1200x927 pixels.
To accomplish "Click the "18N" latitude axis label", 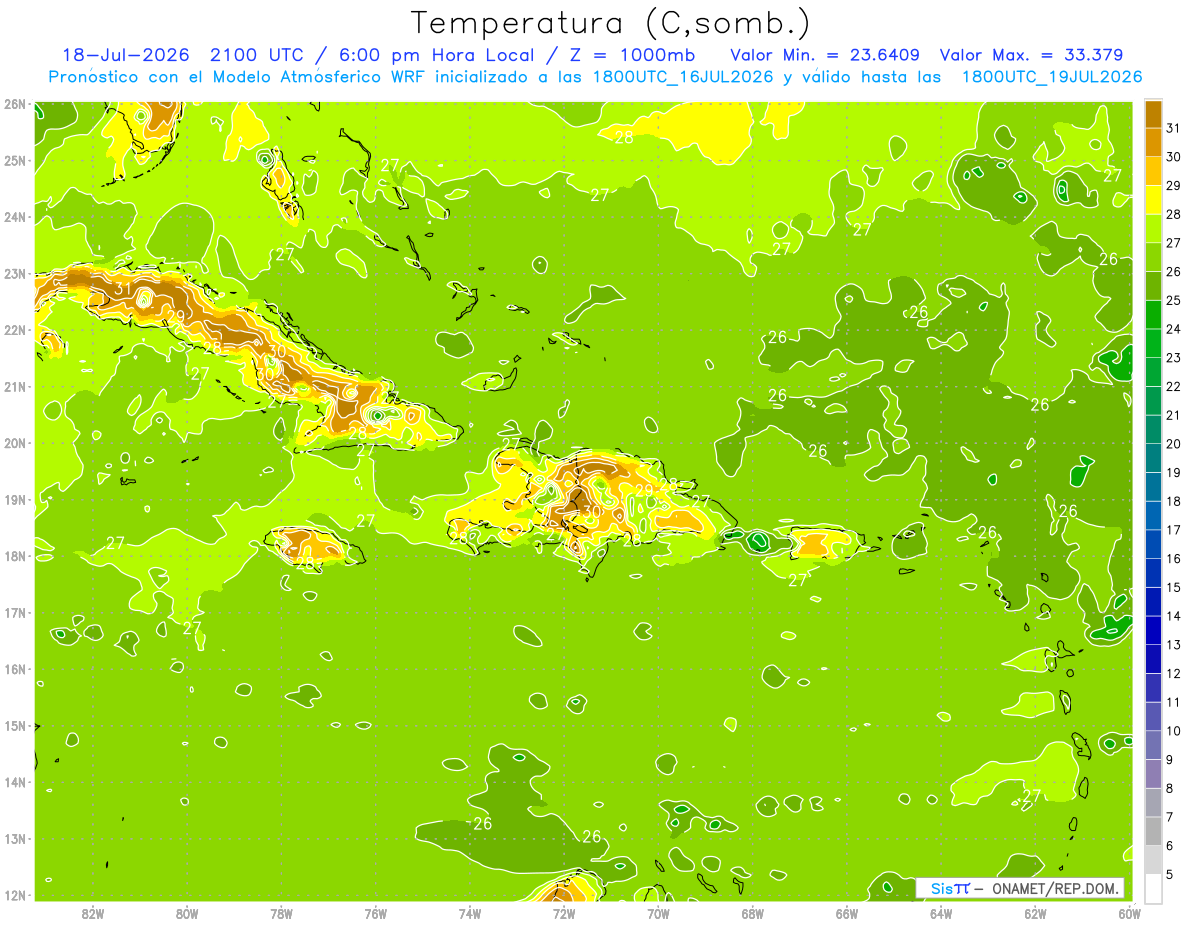I will coord(15,556).
